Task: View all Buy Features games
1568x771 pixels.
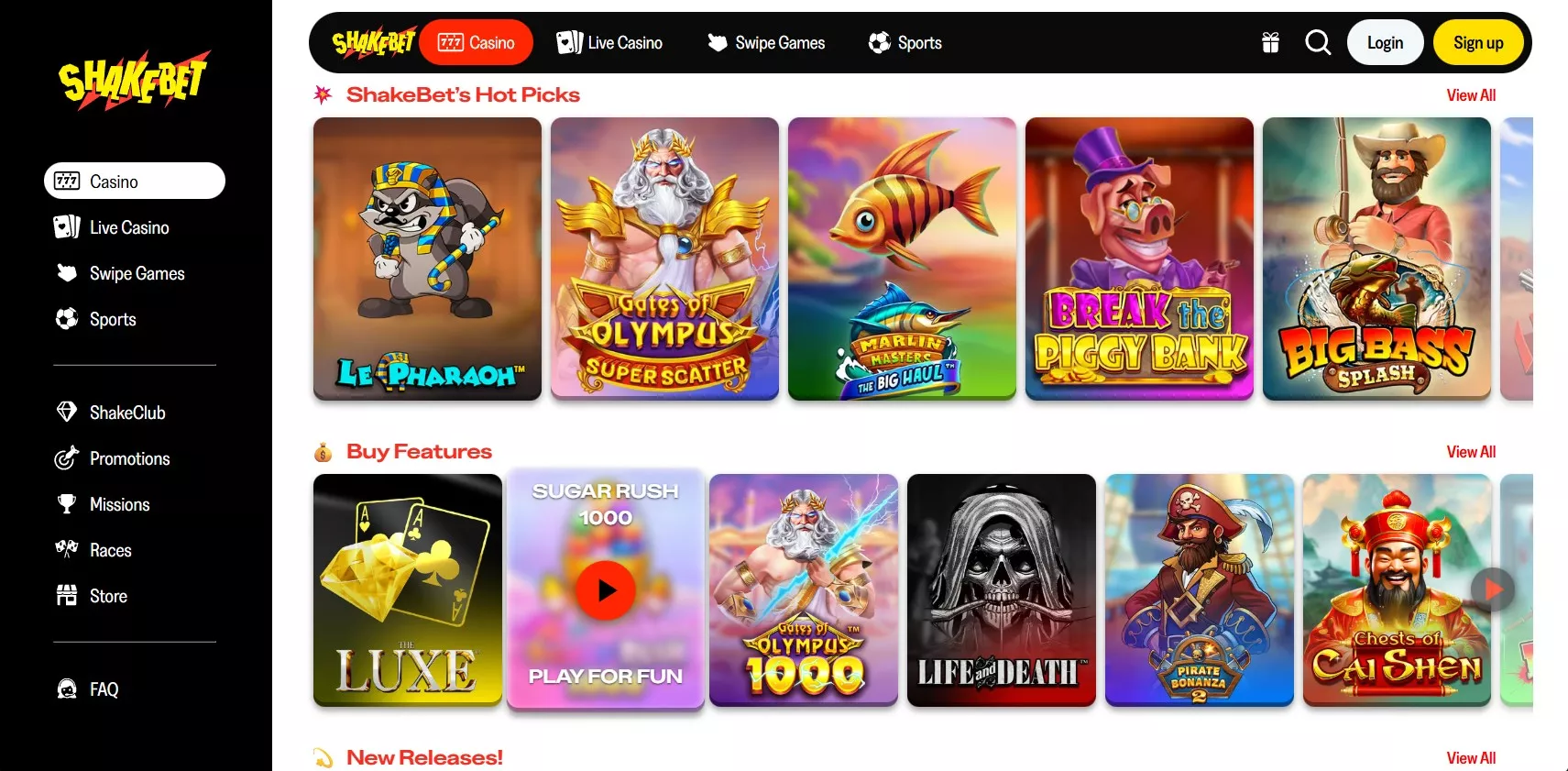Action: (1471, 452)
